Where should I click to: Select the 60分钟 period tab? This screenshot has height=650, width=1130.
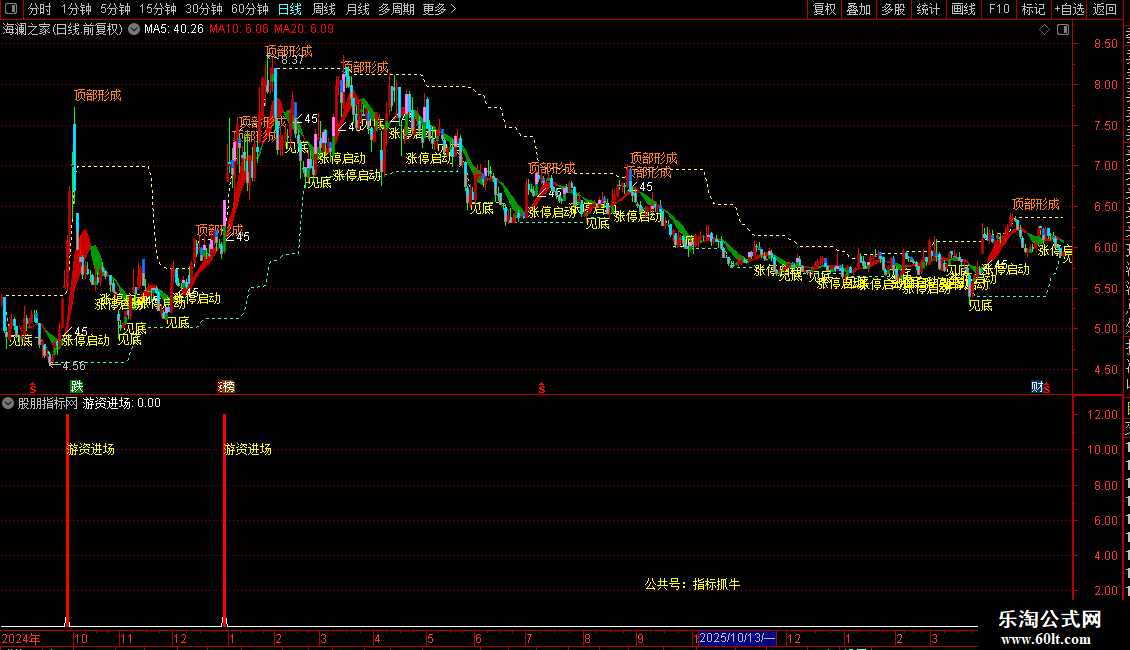(250, 9)
